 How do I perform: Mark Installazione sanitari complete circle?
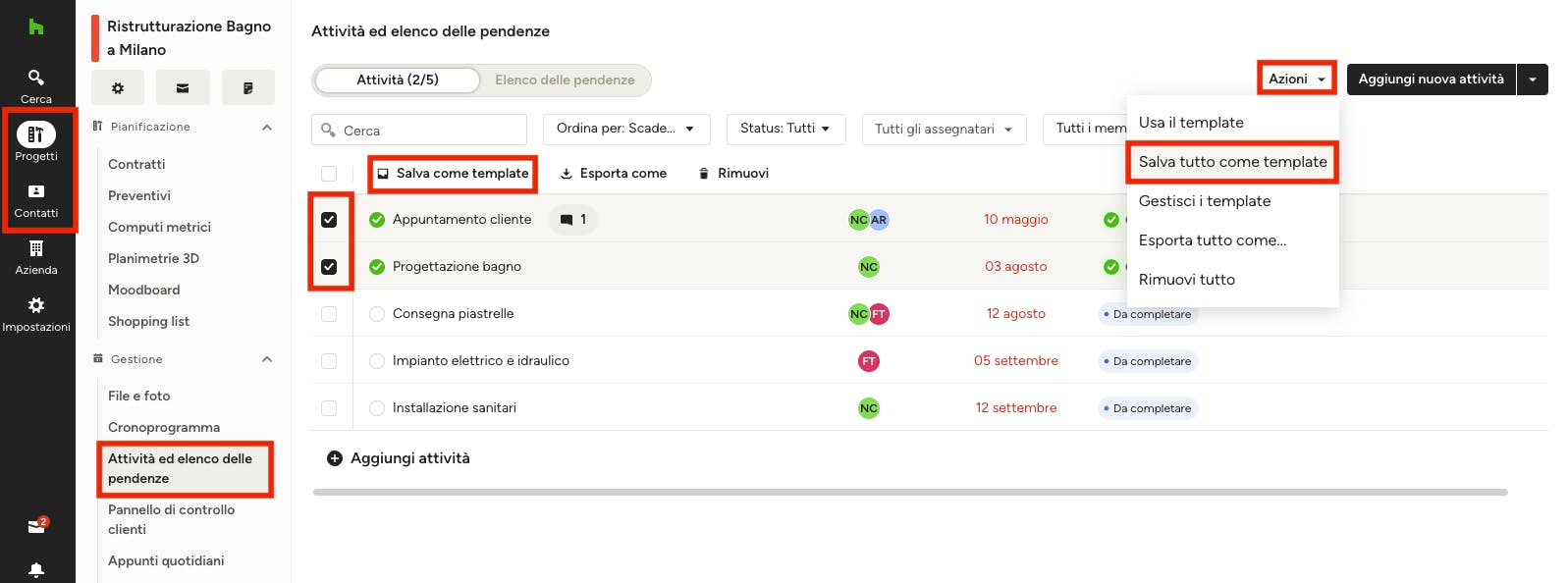377,408
